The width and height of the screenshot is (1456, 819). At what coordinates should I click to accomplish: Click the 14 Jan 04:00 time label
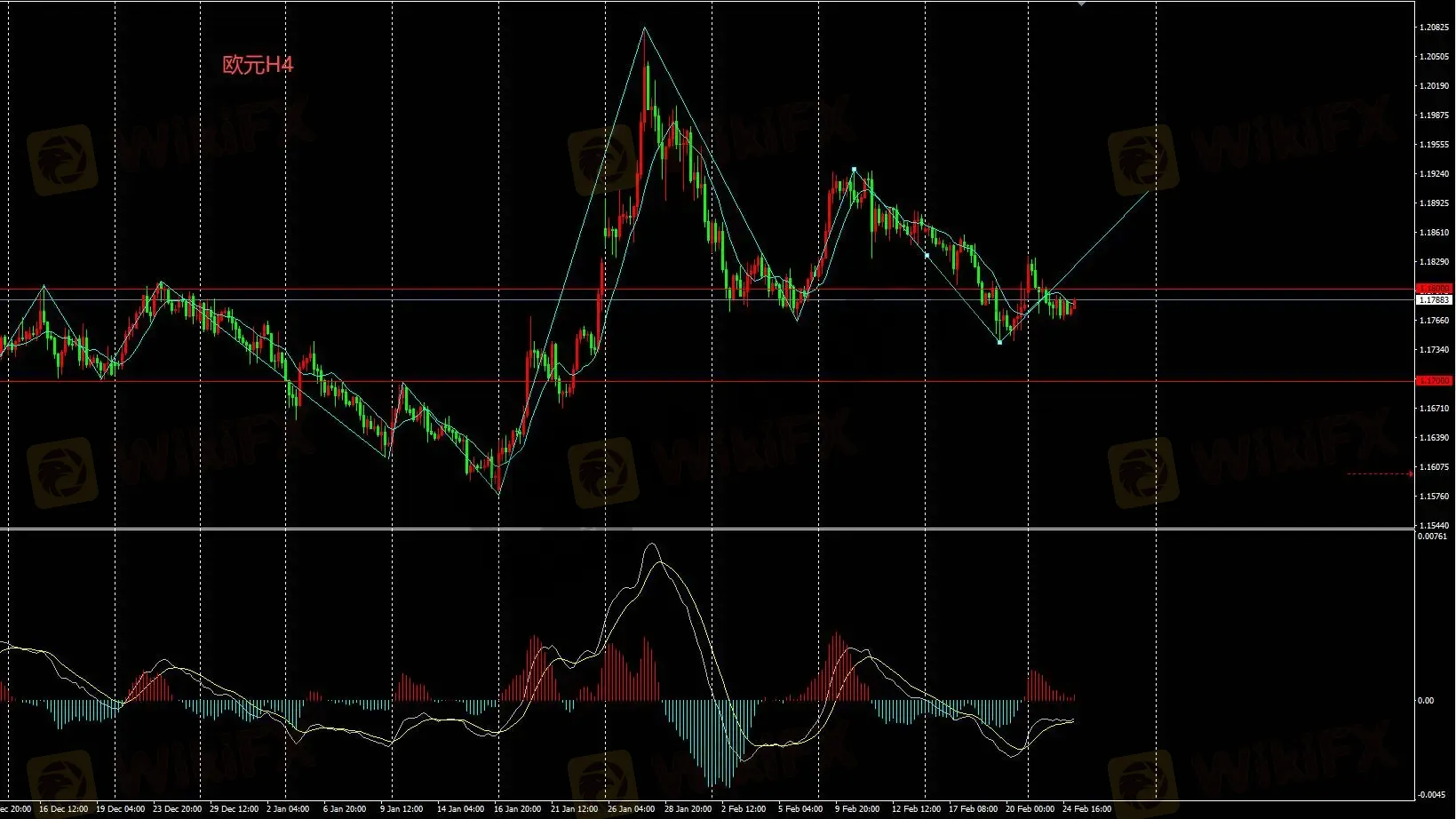point(460,809)
